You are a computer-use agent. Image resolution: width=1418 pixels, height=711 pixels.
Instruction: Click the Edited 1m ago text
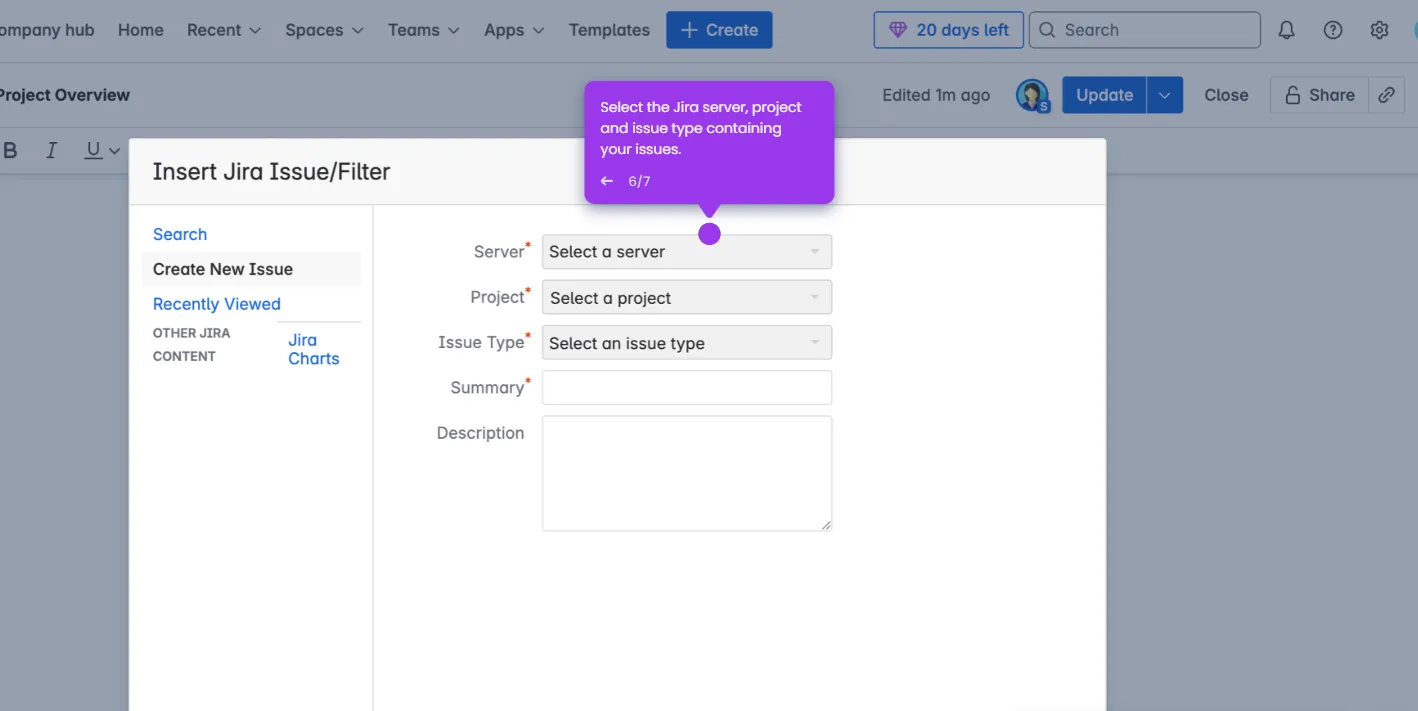click(936, 95)
